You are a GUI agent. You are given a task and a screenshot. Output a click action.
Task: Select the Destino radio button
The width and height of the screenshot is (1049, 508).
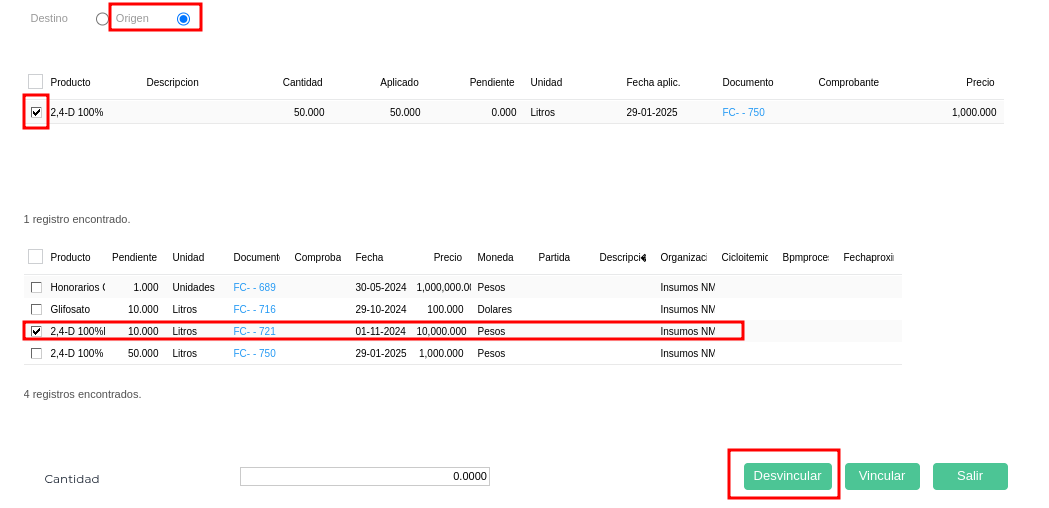pyautogui.click(x=102, y=19)
